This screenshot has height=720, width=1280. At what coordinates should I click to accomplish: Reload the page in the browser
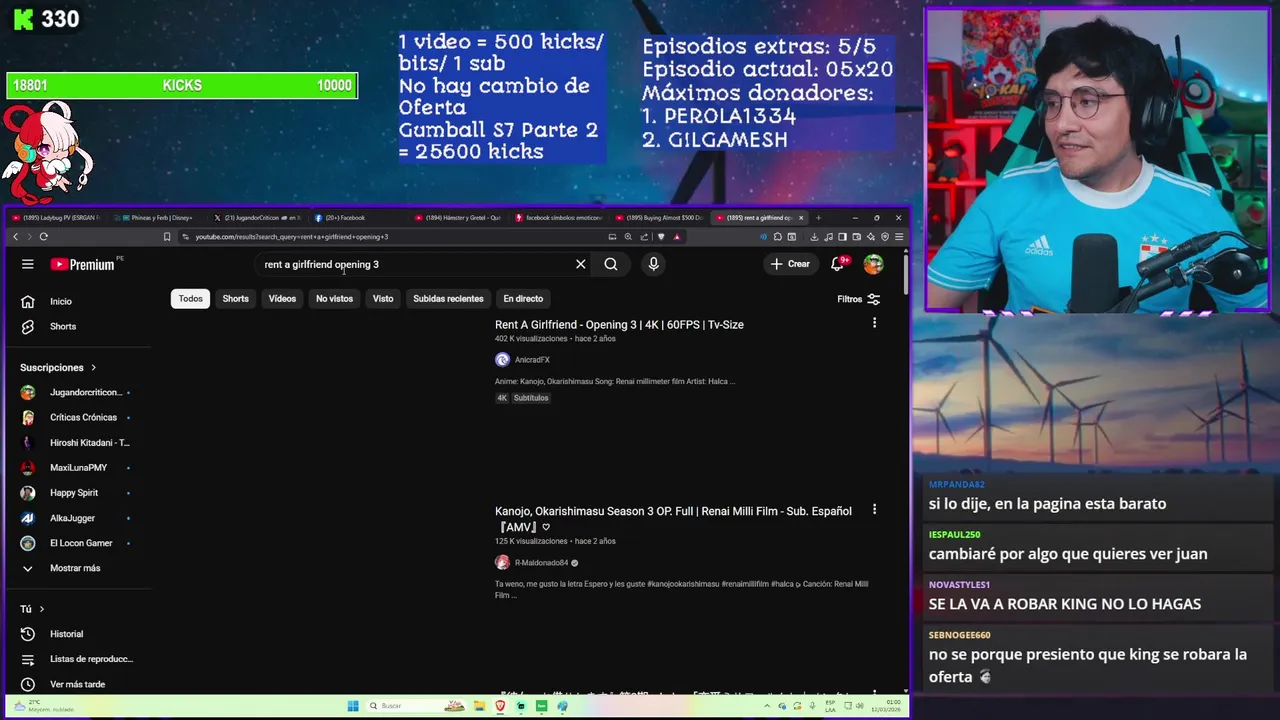pos(44,237)
